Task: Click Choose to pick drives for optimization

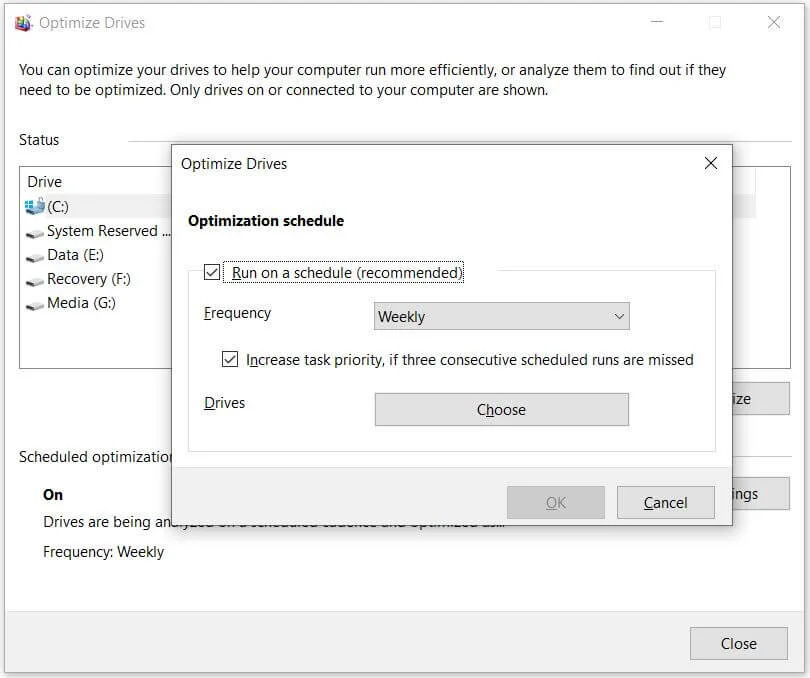Action: tap(501, 409)
